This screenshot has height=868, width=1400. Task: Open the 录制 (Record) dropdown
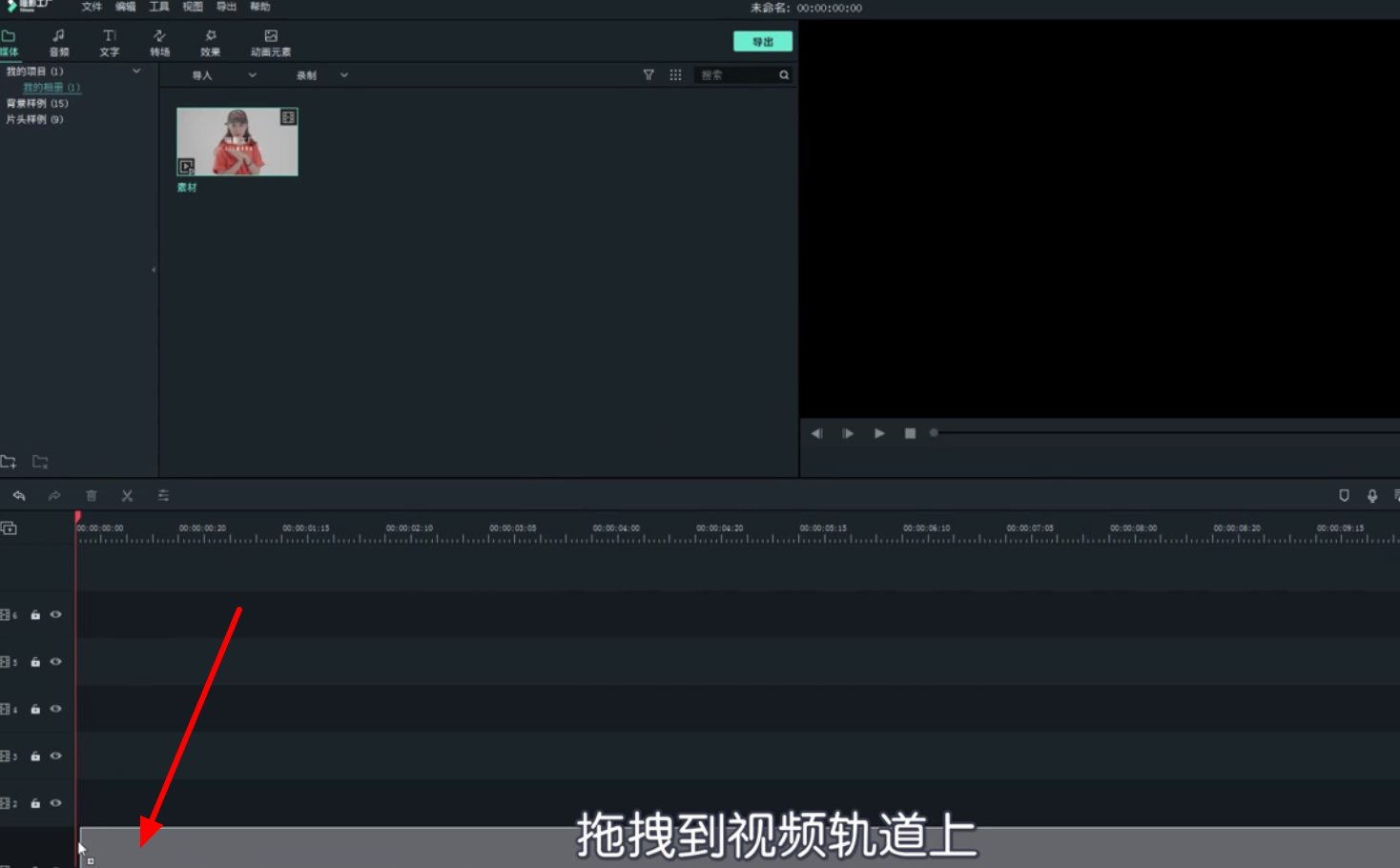(x=343, y=74)
